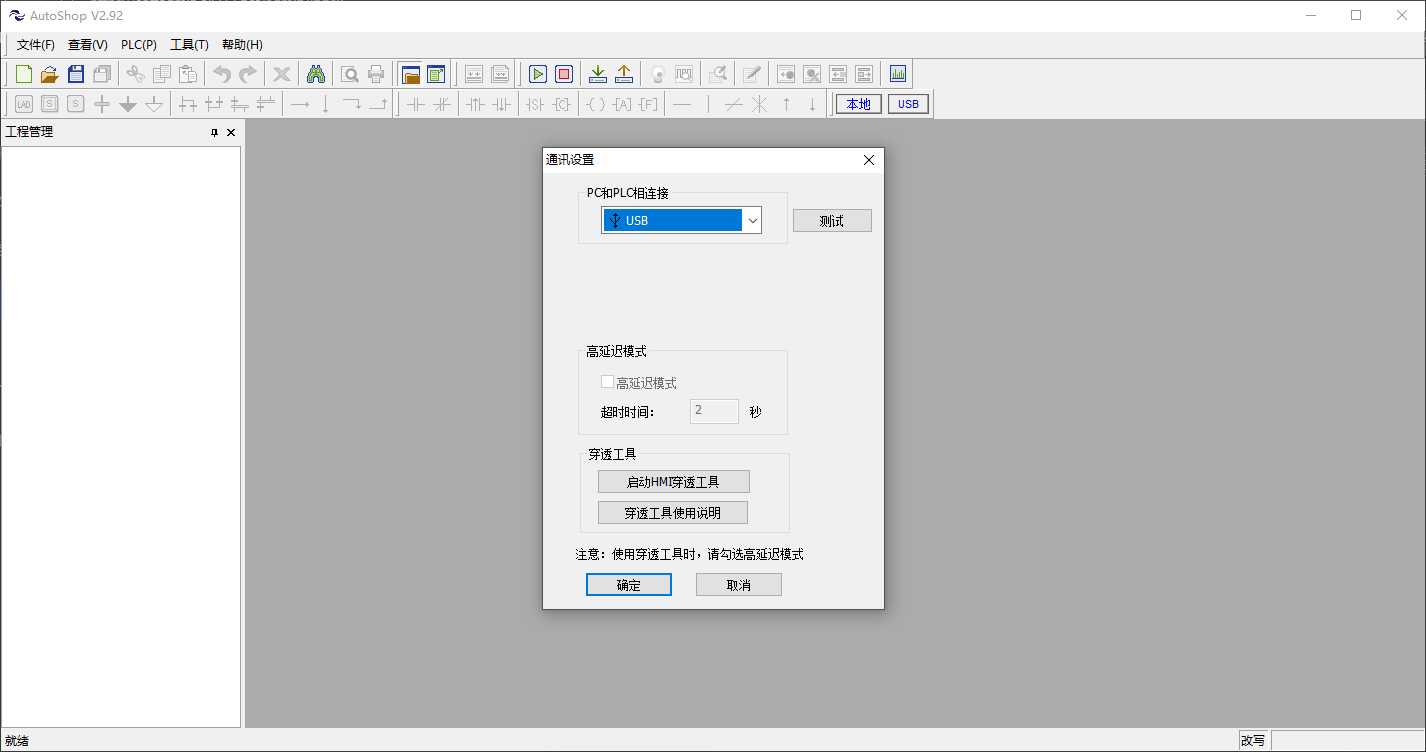Save the project using the floppy disk icon
Viewport: 1426px width, 752px height.
click(76, 74)
